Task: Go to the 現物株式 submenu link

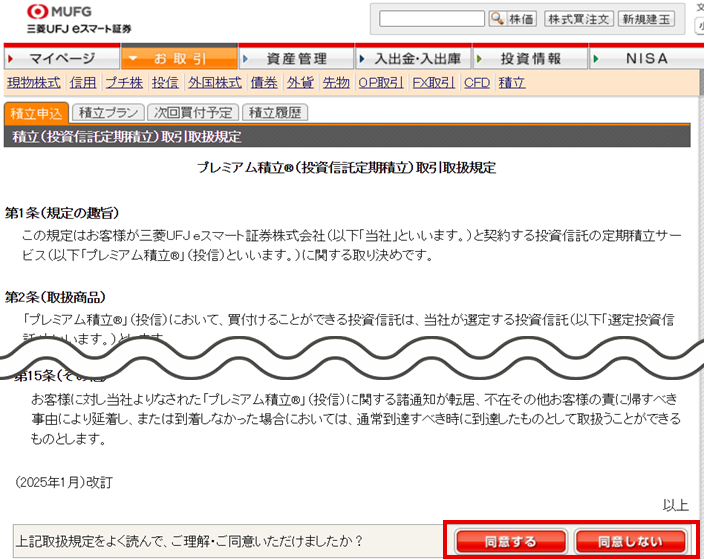Action: coord(33,83)
